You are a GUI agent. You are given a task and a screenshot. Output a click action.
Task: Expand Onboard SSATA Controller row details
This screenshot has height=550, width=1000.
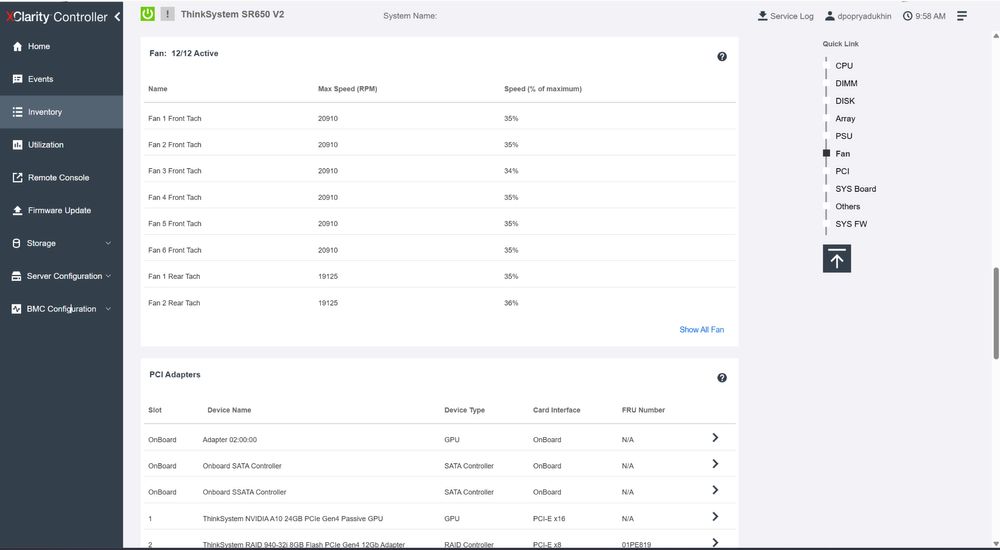(715, 490)
